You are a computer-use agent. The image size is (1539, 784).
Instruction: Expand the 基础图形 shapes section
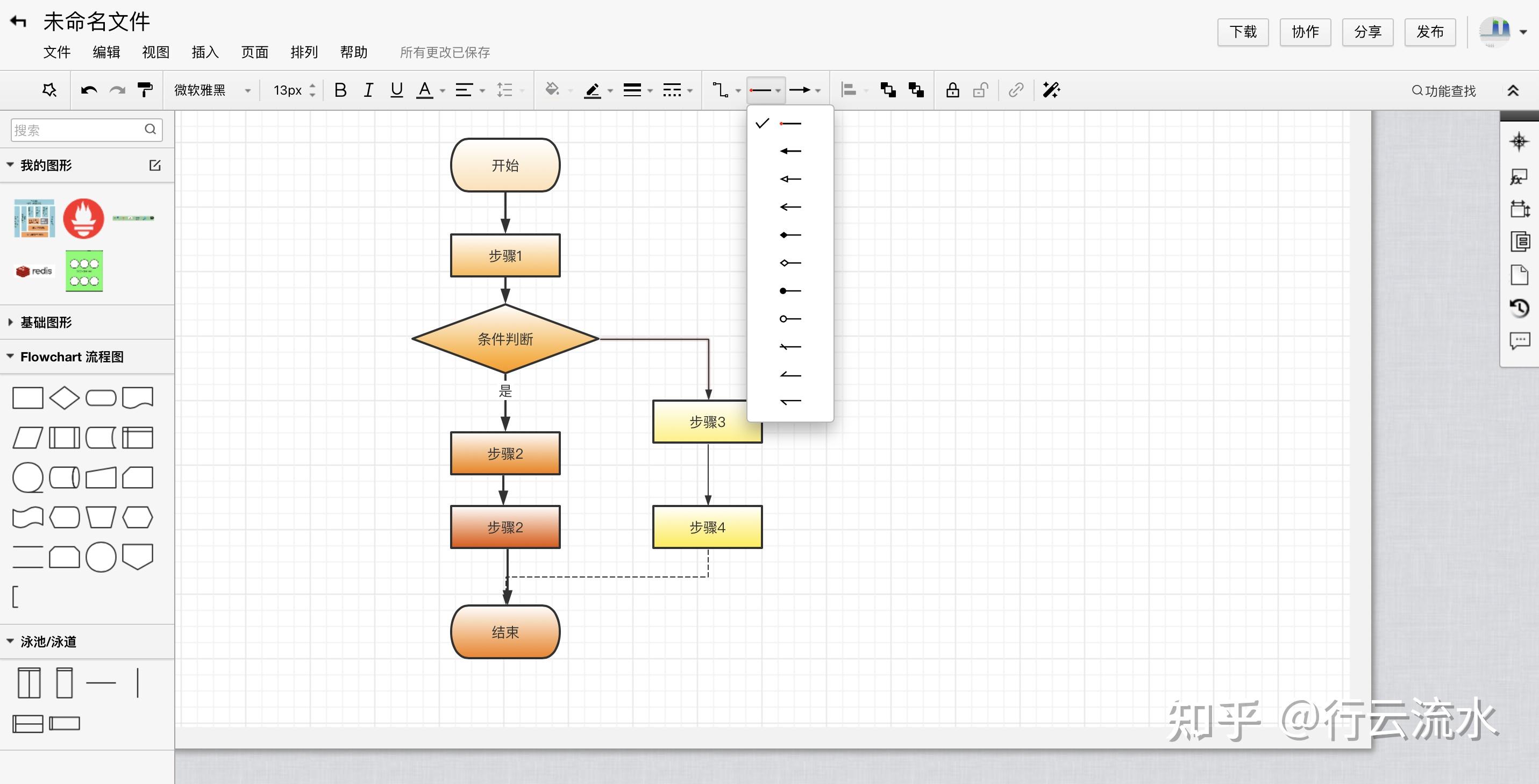pos(45,322)
